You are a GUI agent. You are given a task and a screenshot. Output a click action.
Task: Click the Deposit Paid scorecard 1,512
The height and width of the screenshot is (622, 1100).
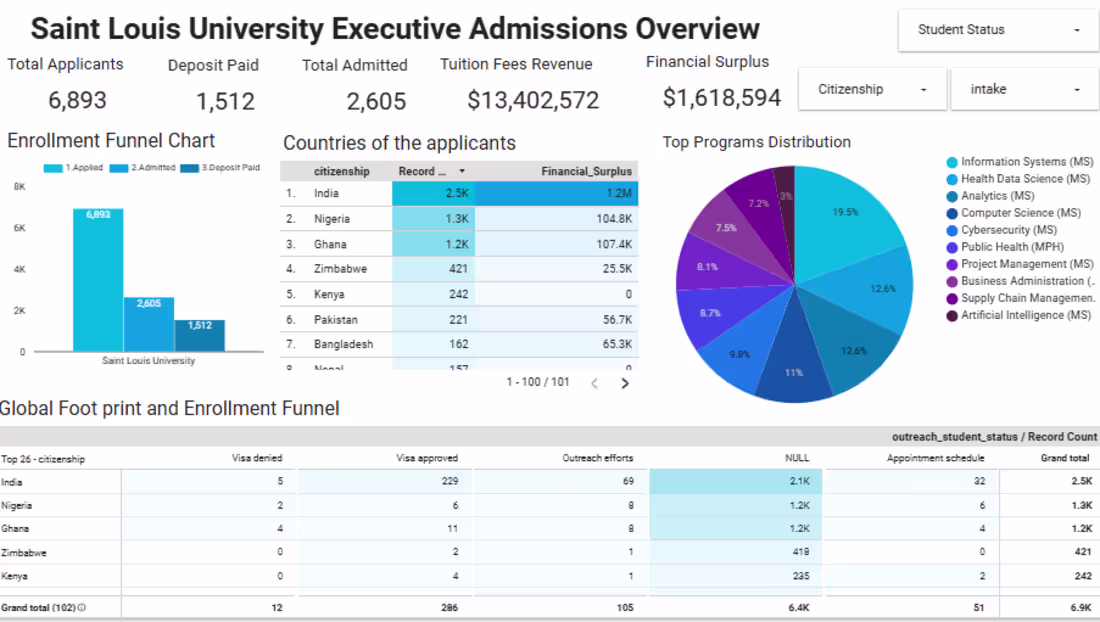[225, 102]
